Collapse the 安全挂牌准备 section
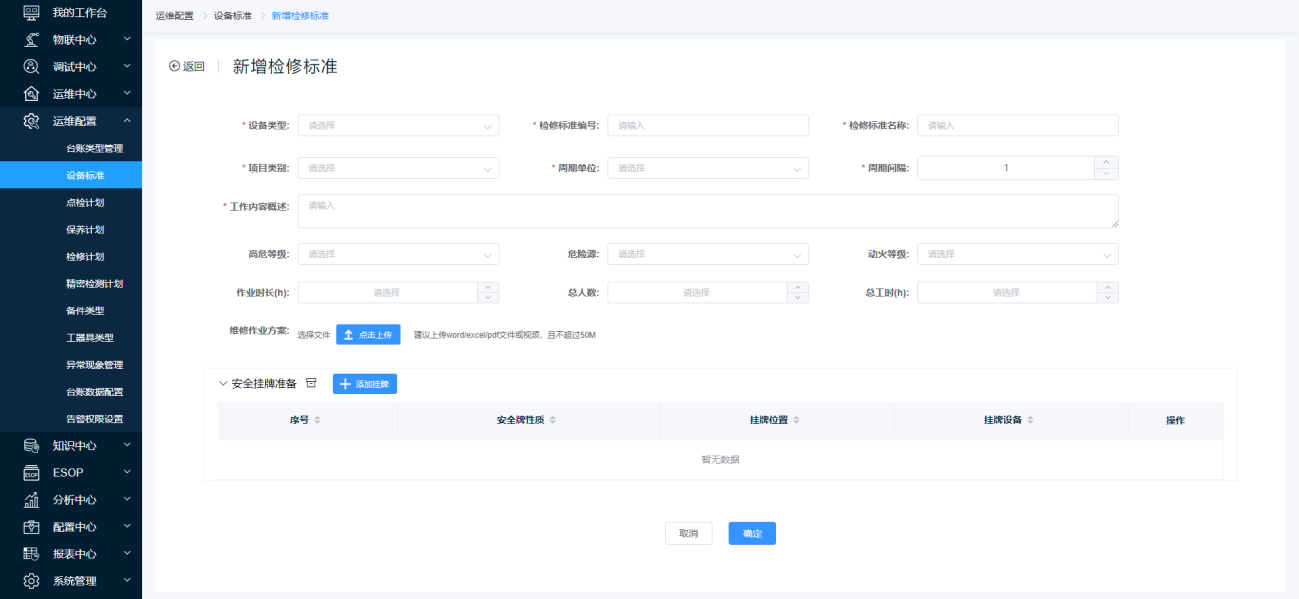Screen dimensions: 1299x599 [x=223, y=383]
